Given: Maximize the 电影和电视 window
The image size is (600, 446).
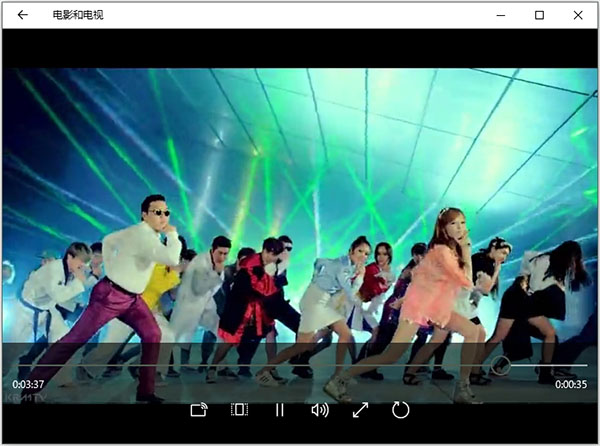Looking at the screenshot, I should 539,15.
